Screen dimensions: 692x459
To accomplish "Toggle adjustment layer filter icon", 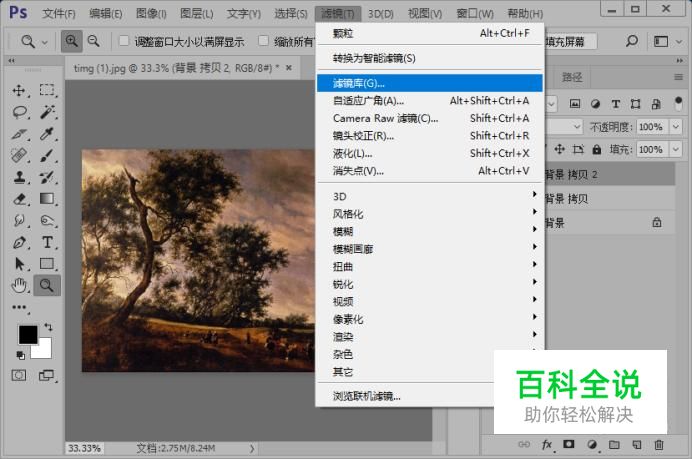I will 595,104.
